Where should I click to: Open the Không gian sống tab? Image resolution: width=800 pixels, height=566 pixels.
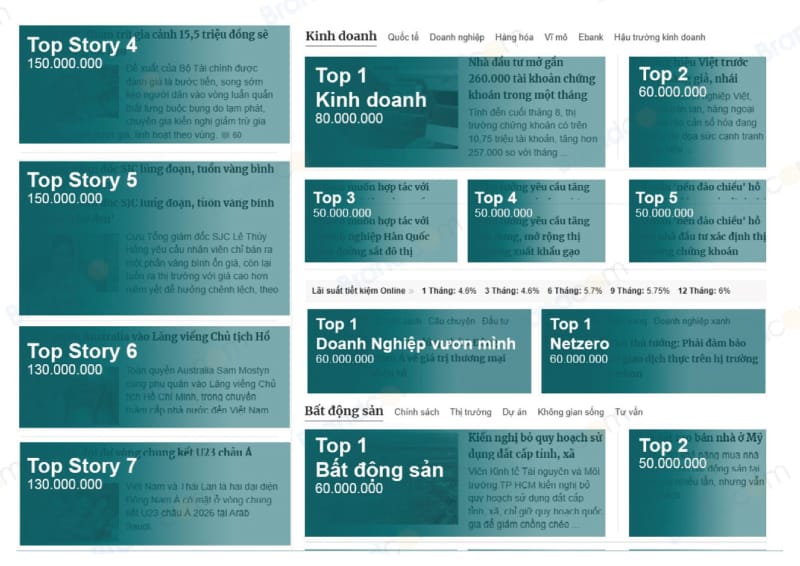click(570, 412)
